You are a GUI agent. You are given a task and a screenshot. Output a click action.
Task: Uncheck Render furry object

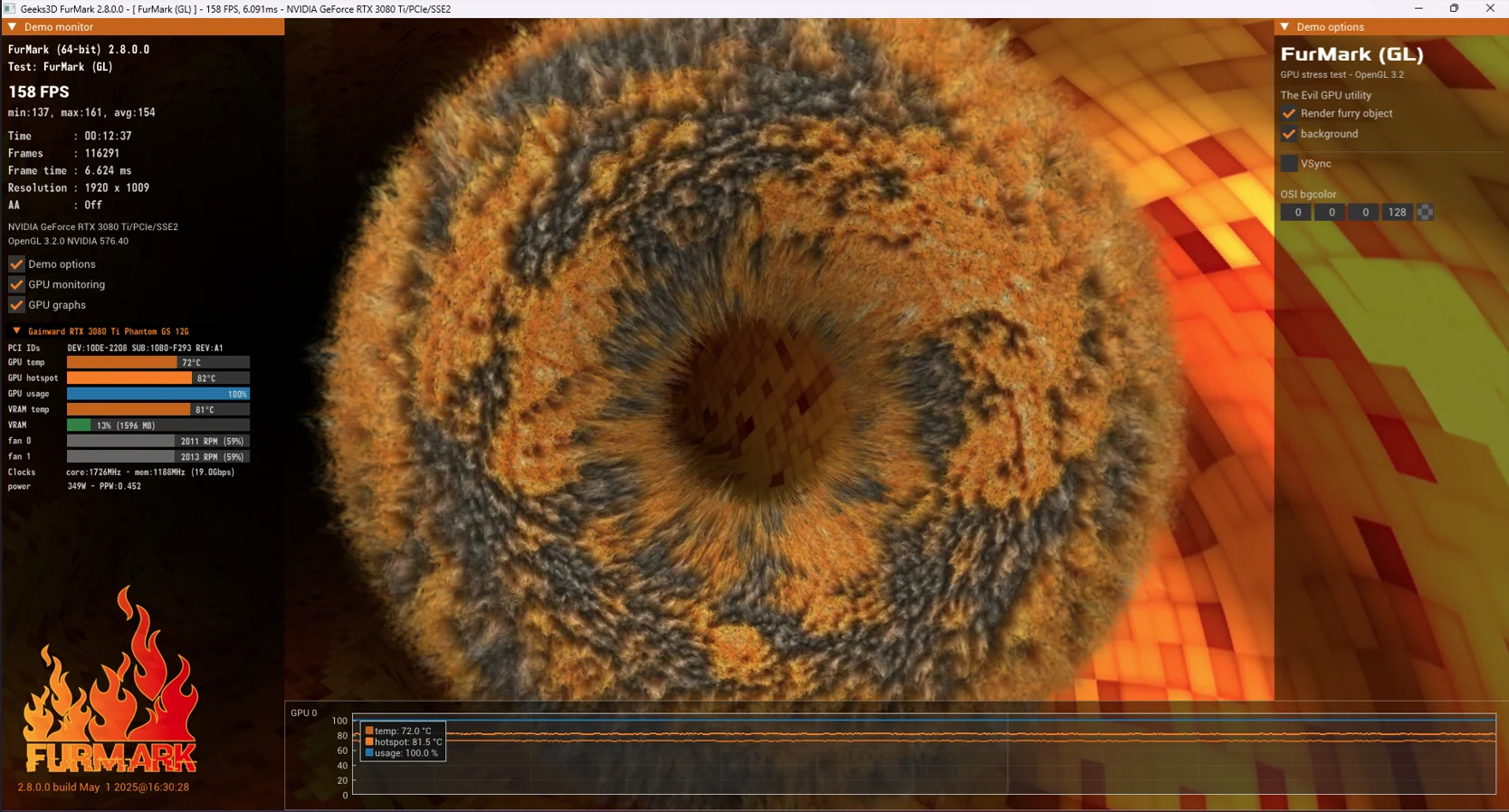(1289, 114)
